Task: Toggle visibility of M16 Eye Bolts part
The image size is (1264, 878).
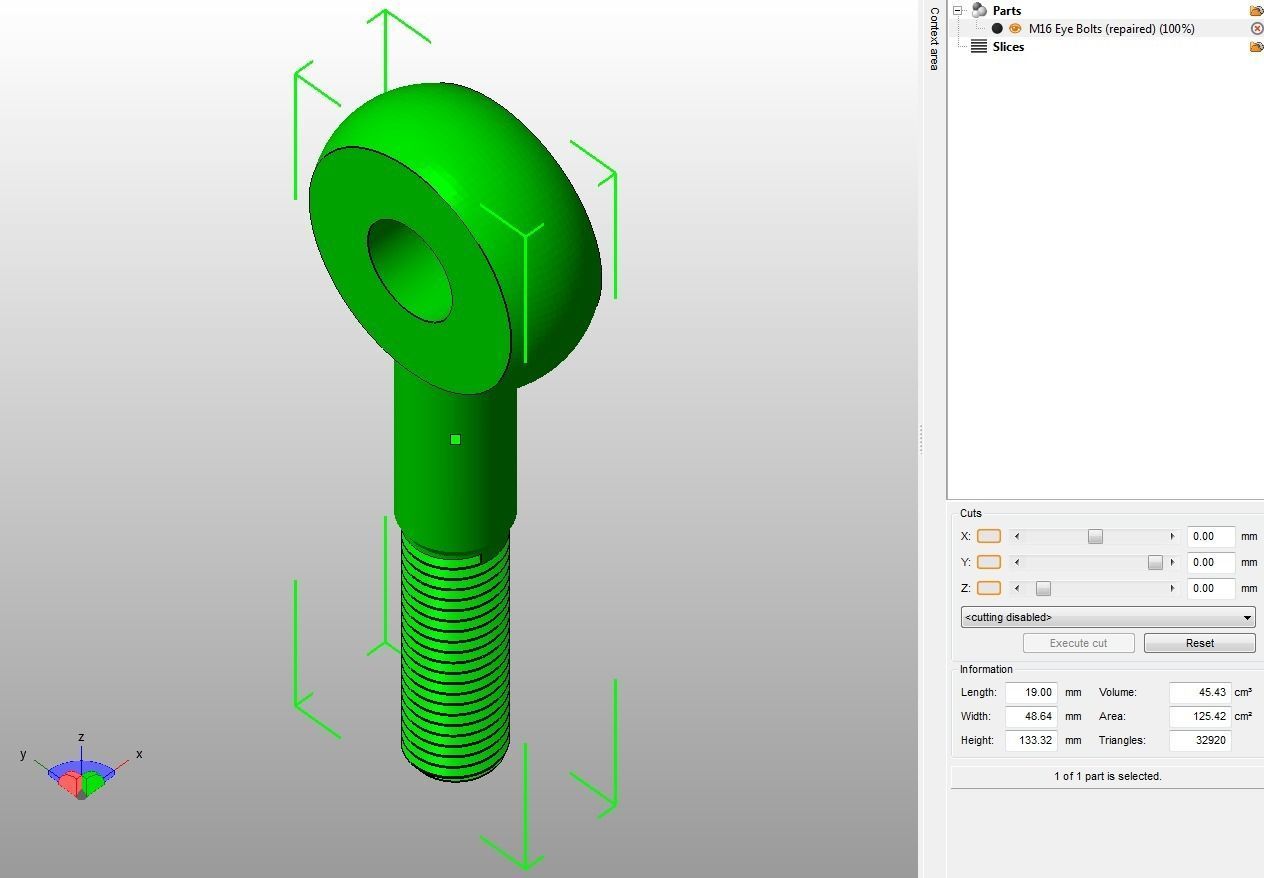Action: pyautogui.click(x=1015, y=28)
